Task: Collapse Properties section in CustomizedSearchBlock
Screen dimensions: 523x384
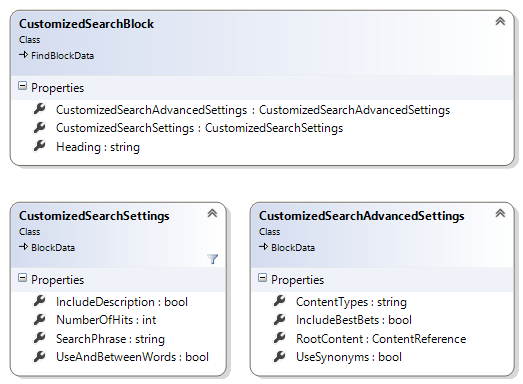Action: pyautogui.click(x=22, y=86)
